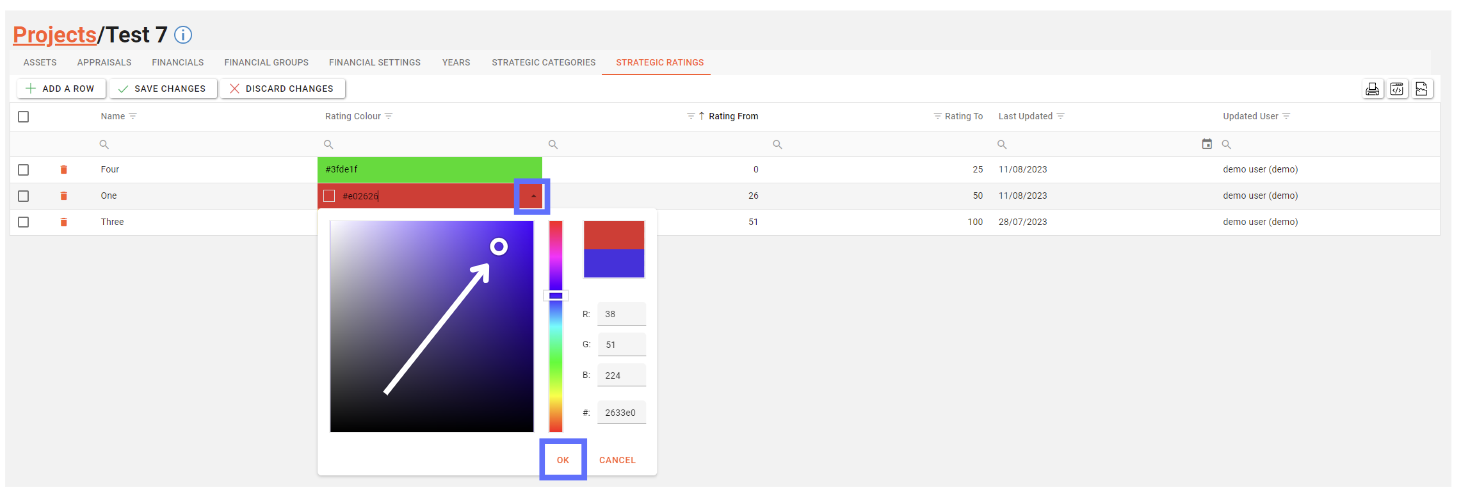Viewport: 1460px width, 495px height.
Task: Click the code export icon button
Action: 1398,89
